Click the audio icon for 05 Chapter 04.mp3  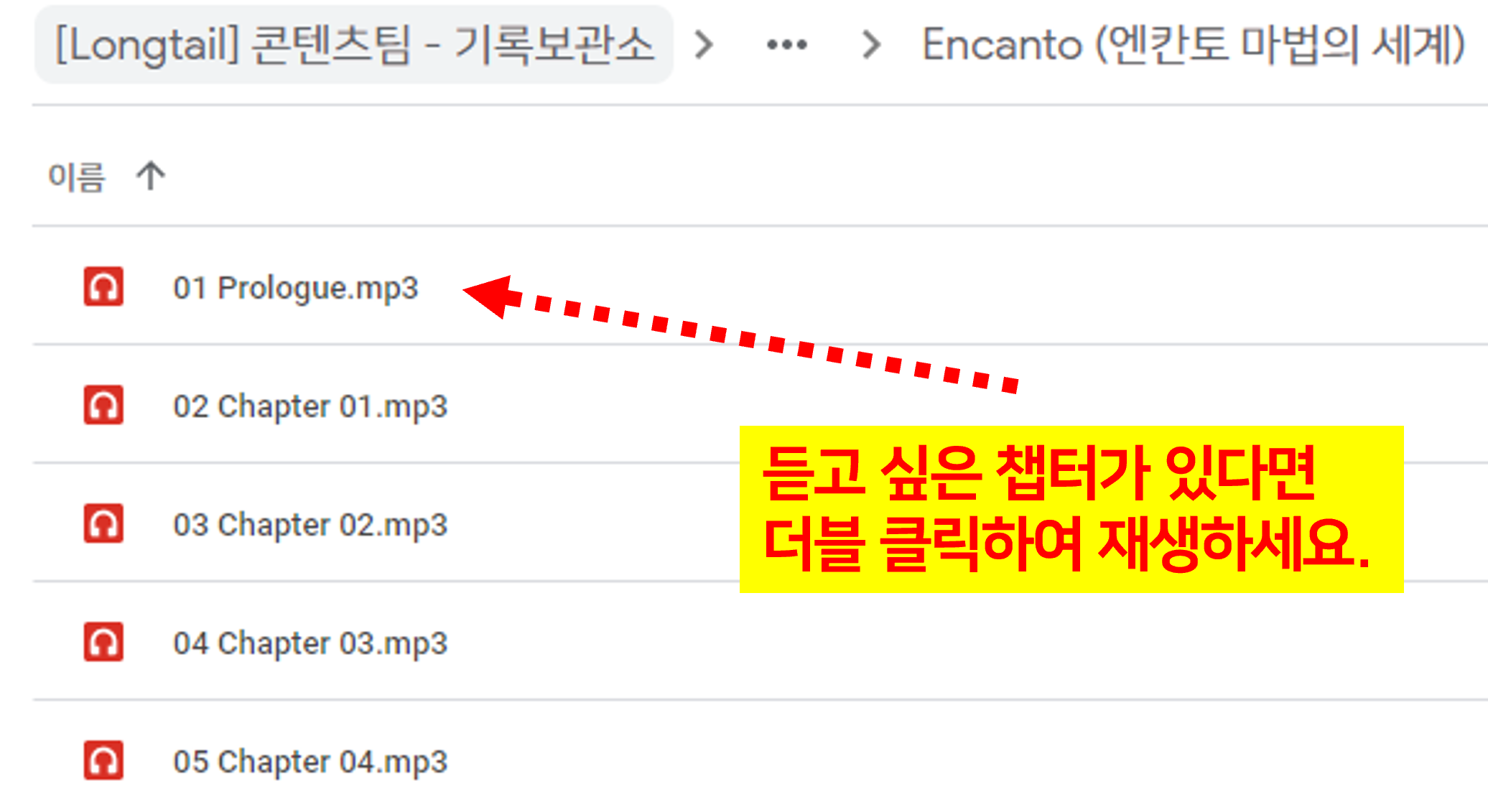click(x=103, y=760)
